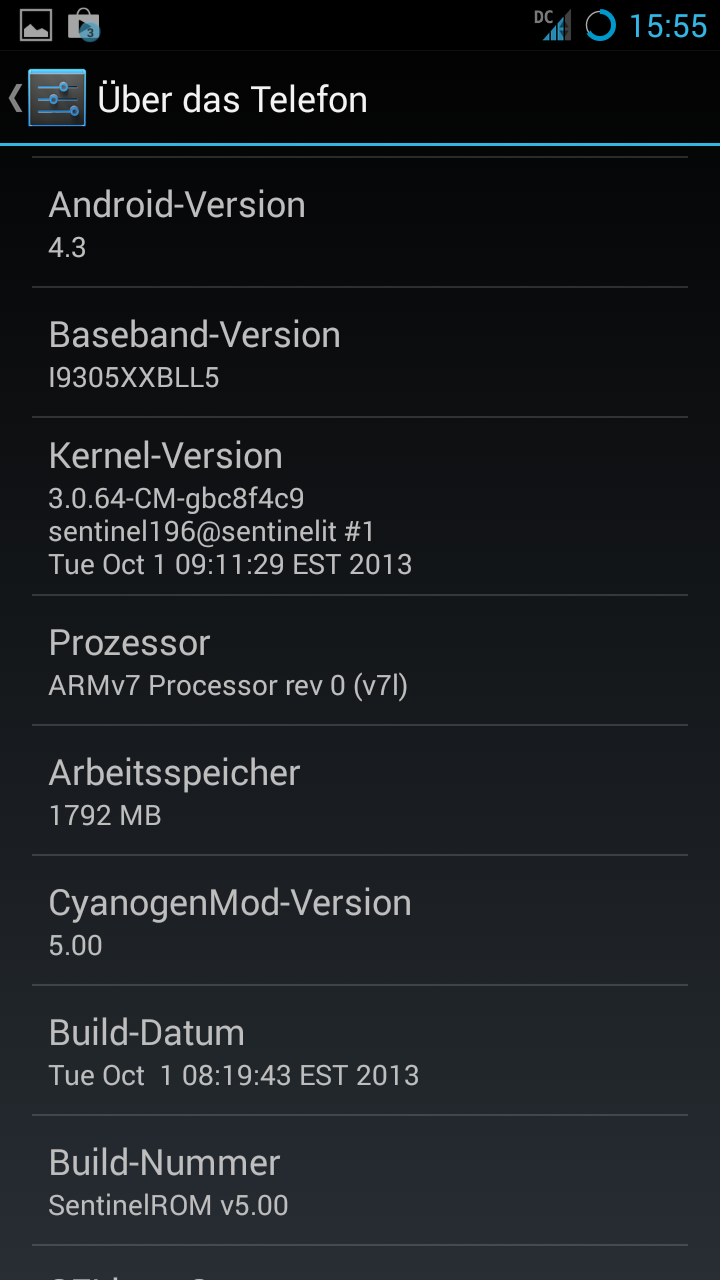
Task: Select the Baseband-Version I9305XXBLL5 entry
Action: coord(360,353)
